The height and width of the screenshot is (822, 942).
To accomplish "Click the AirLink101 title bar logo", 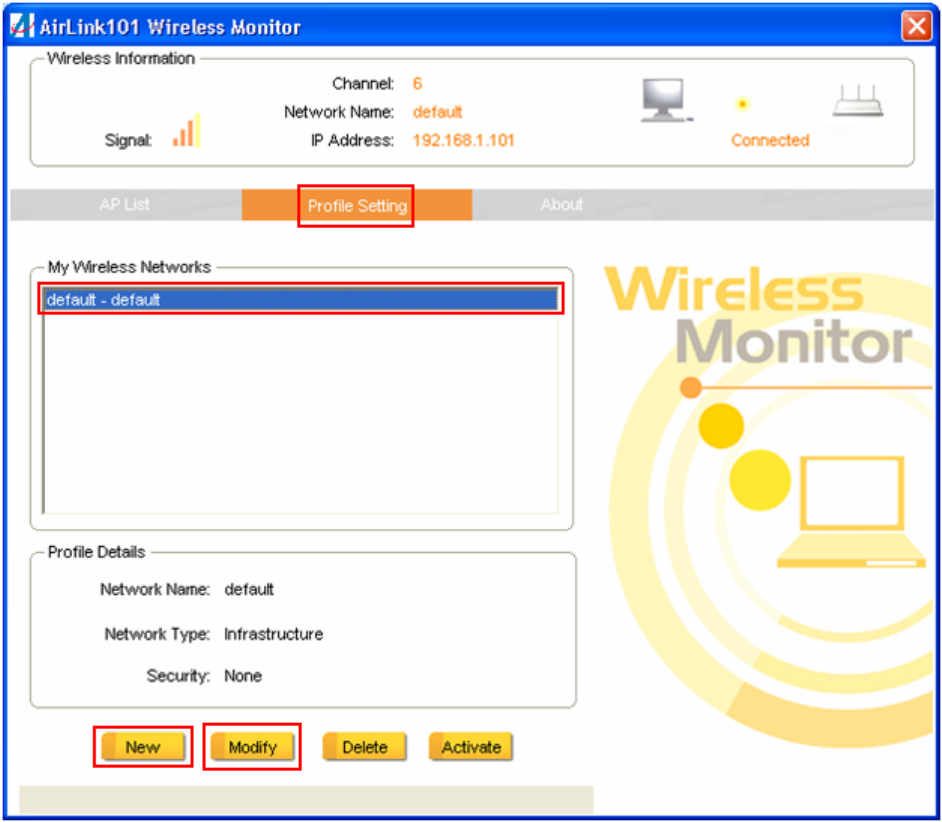I will click(x=22, y=26).
